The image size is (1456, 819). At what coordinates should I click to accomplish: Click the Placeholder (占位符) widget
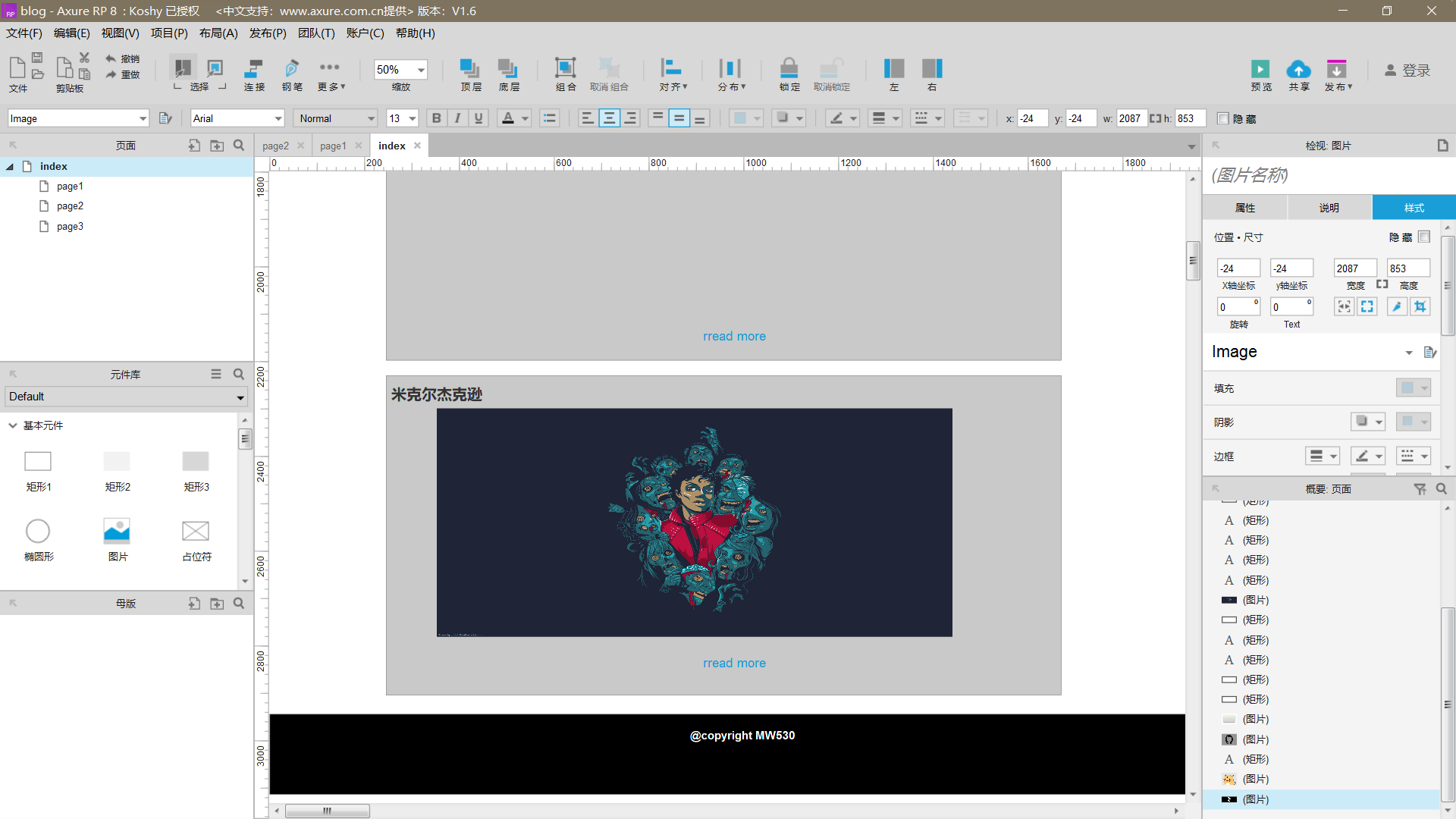(x=196, y=531)
